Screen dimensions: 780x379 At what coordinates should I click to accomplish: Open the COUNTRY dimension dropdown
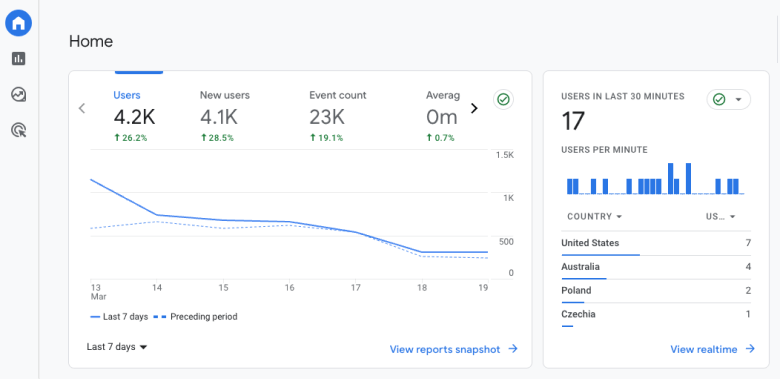(x=594, y=216)
